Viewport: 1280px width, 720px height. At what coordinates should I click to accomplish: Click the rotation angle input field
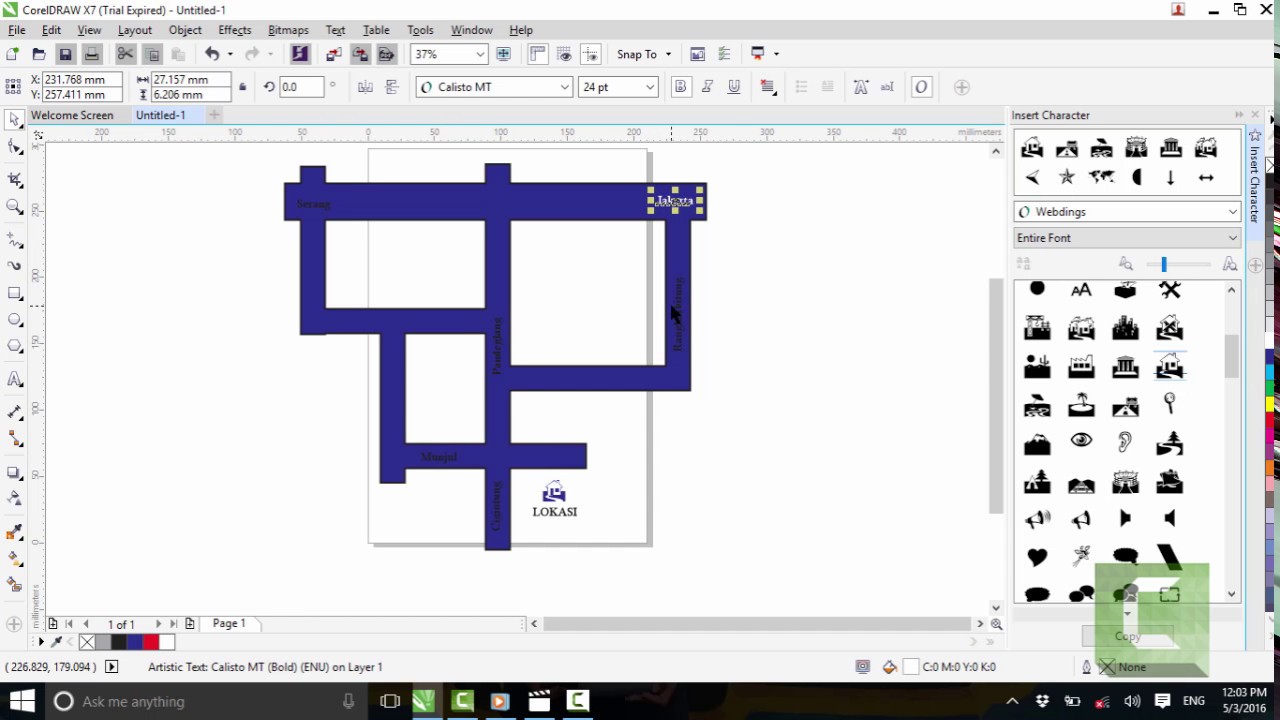[301, 87]
